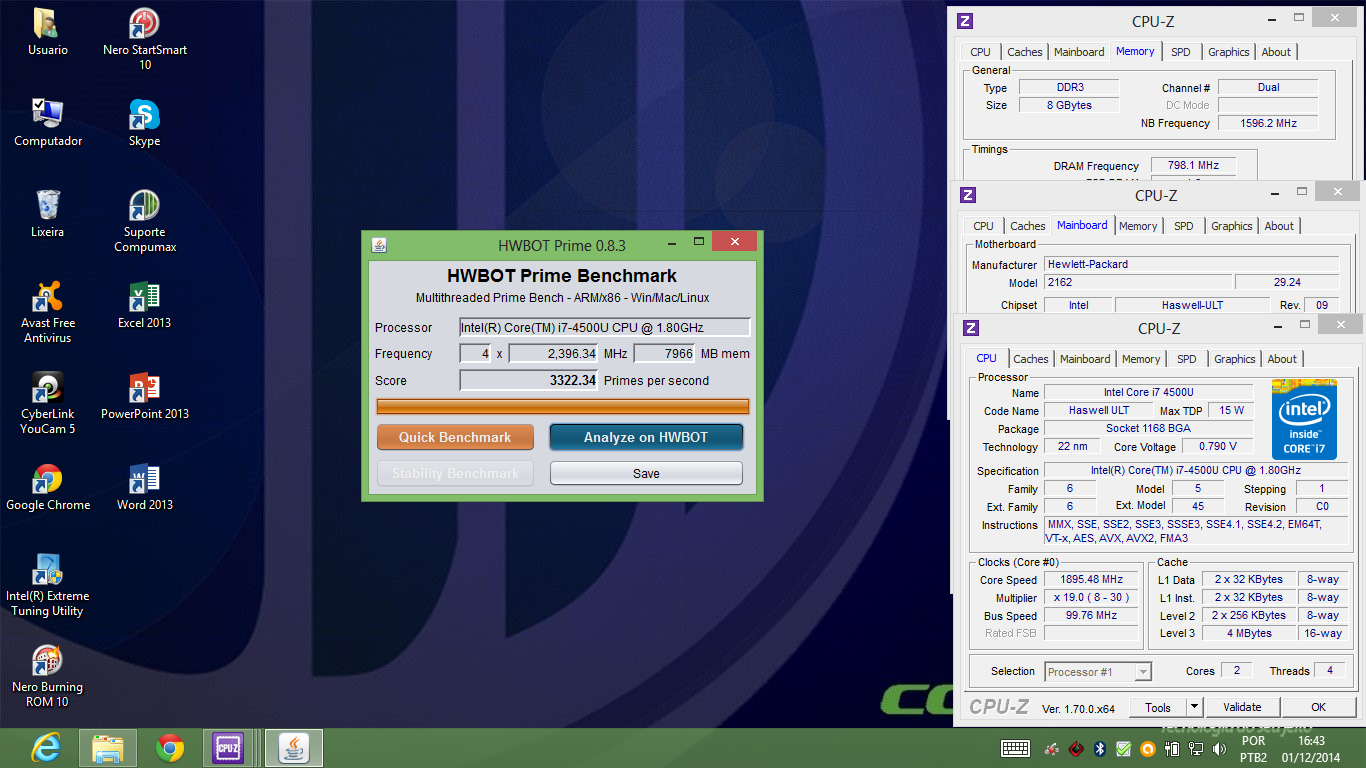Click the Processor name field in HWBOT
Image resolution: width=1366 pixels, height=768 pixels.
coord(605,327)
